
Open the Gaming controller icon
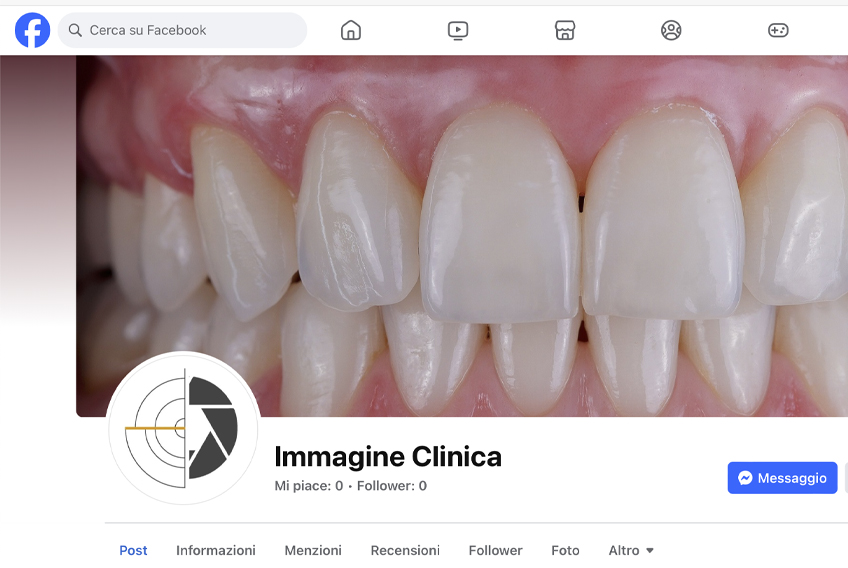tap(778, 30)
